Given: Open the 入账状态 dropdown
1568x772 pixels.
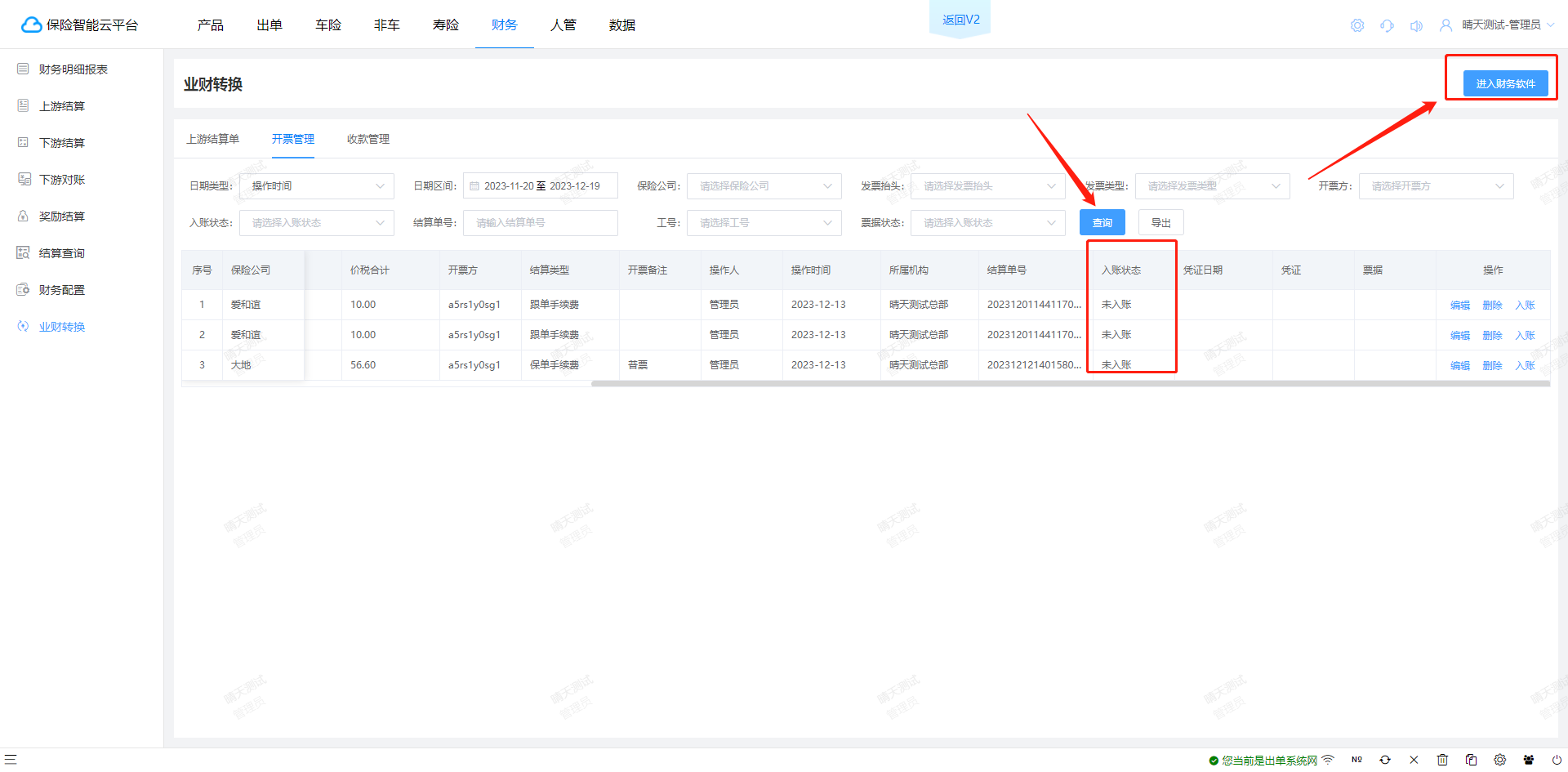Looking at the screenshot, I should tap(317, 223).
